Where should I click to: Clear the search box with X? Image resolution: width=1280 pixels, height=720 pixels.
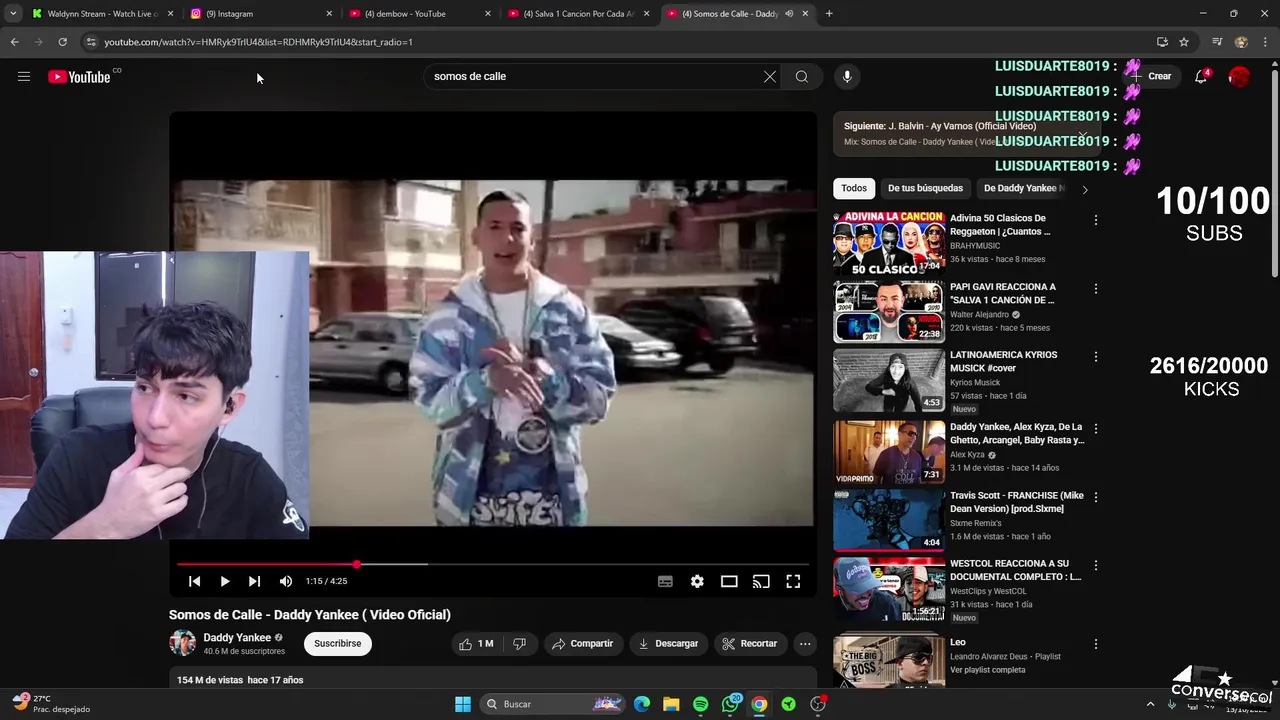coord(770,76)
